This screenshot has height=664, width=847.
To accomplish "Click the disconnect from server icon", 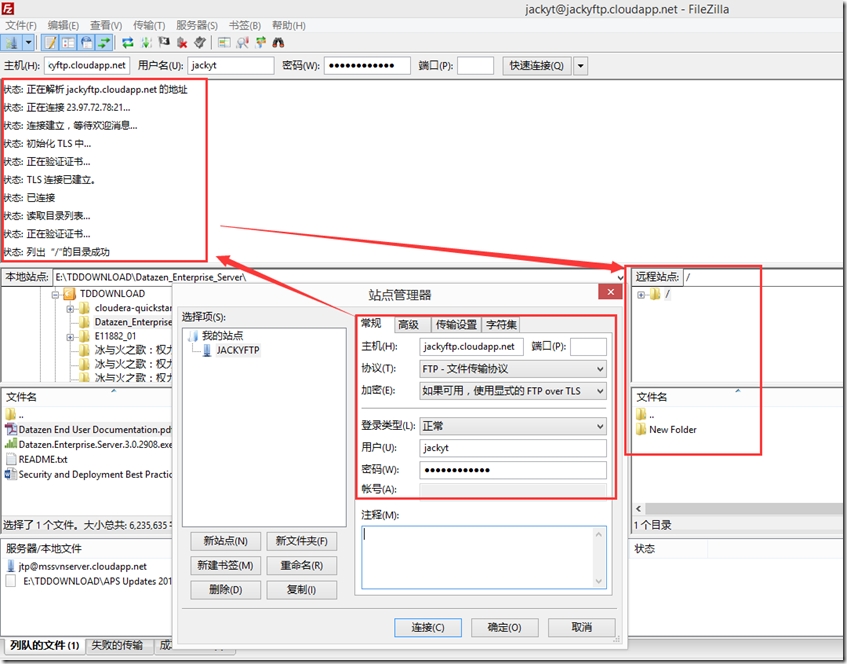I will (182, 43).
